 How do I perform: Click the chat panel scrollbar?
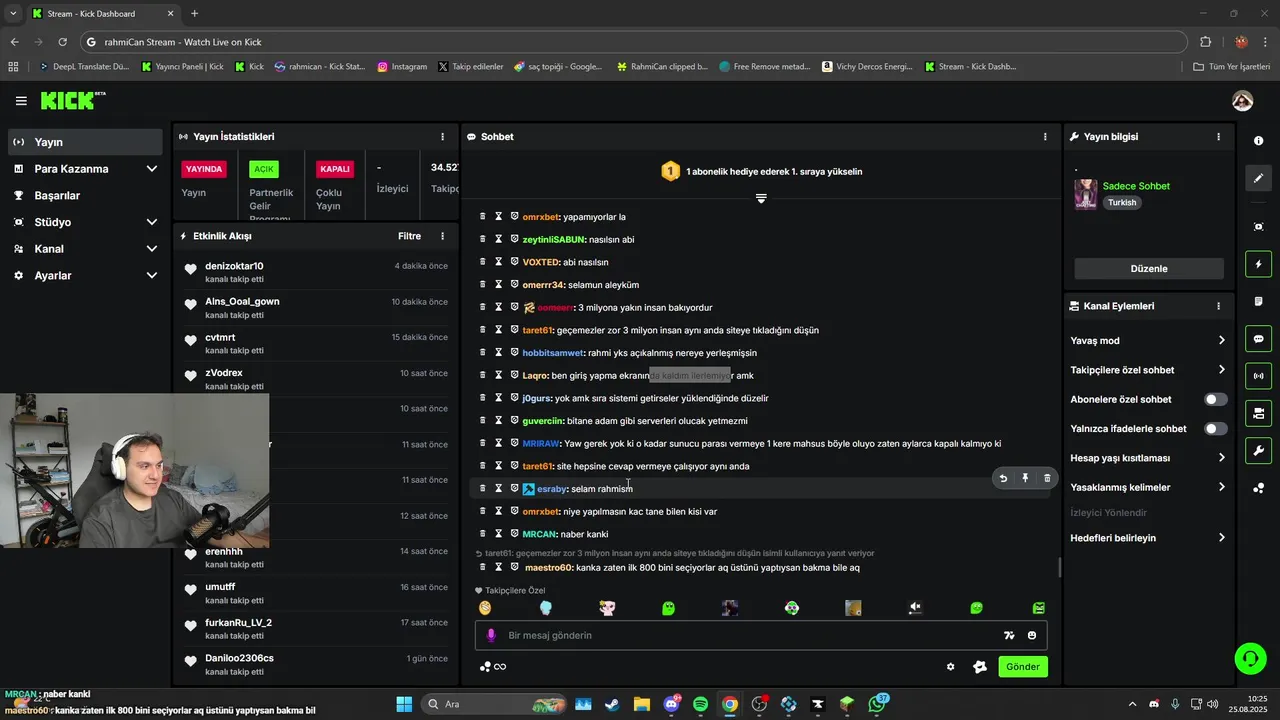(1059, 566)
